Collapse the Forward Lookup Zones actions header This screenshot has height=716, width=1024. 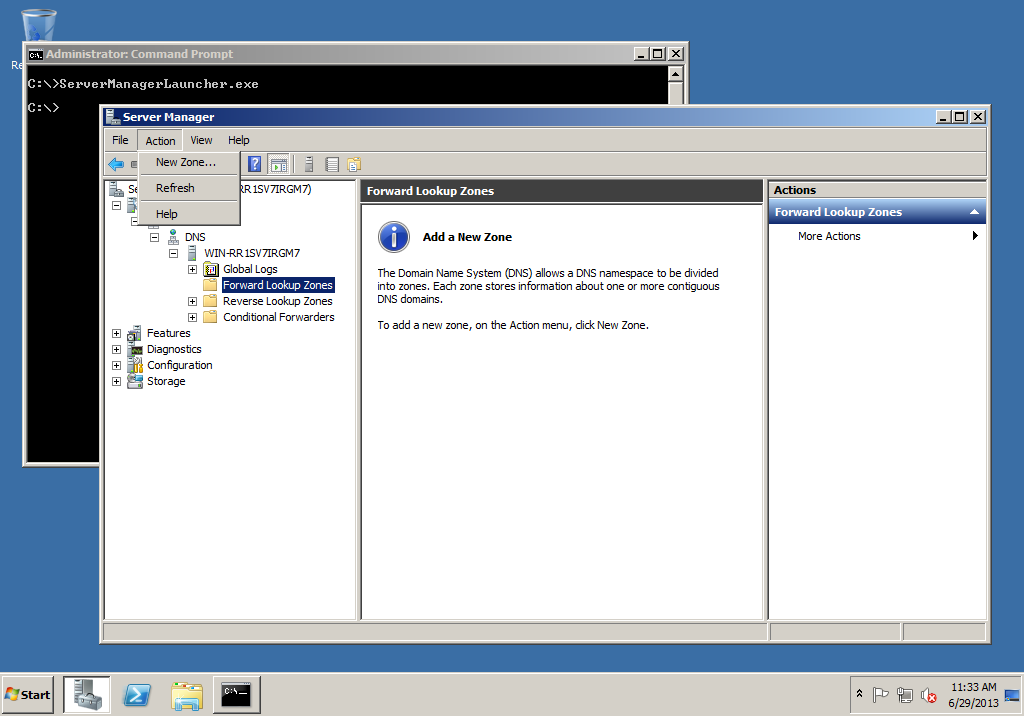click(x=974, y=212)
